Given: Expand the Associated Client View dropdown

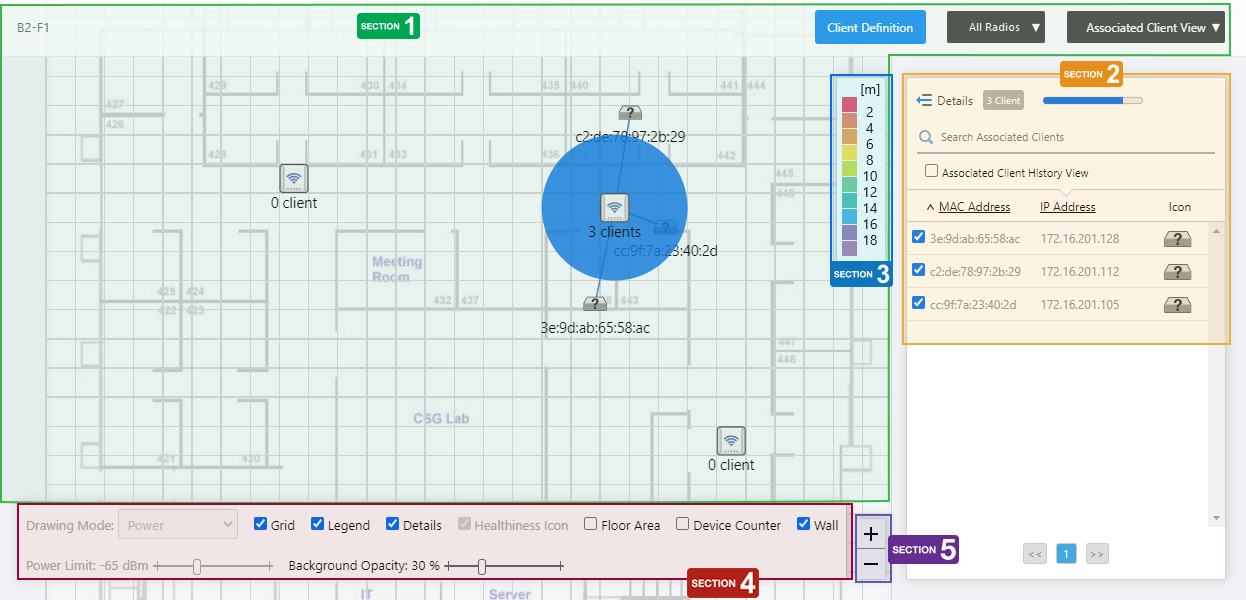Looking at the screenshot, I should [1146, 28].
